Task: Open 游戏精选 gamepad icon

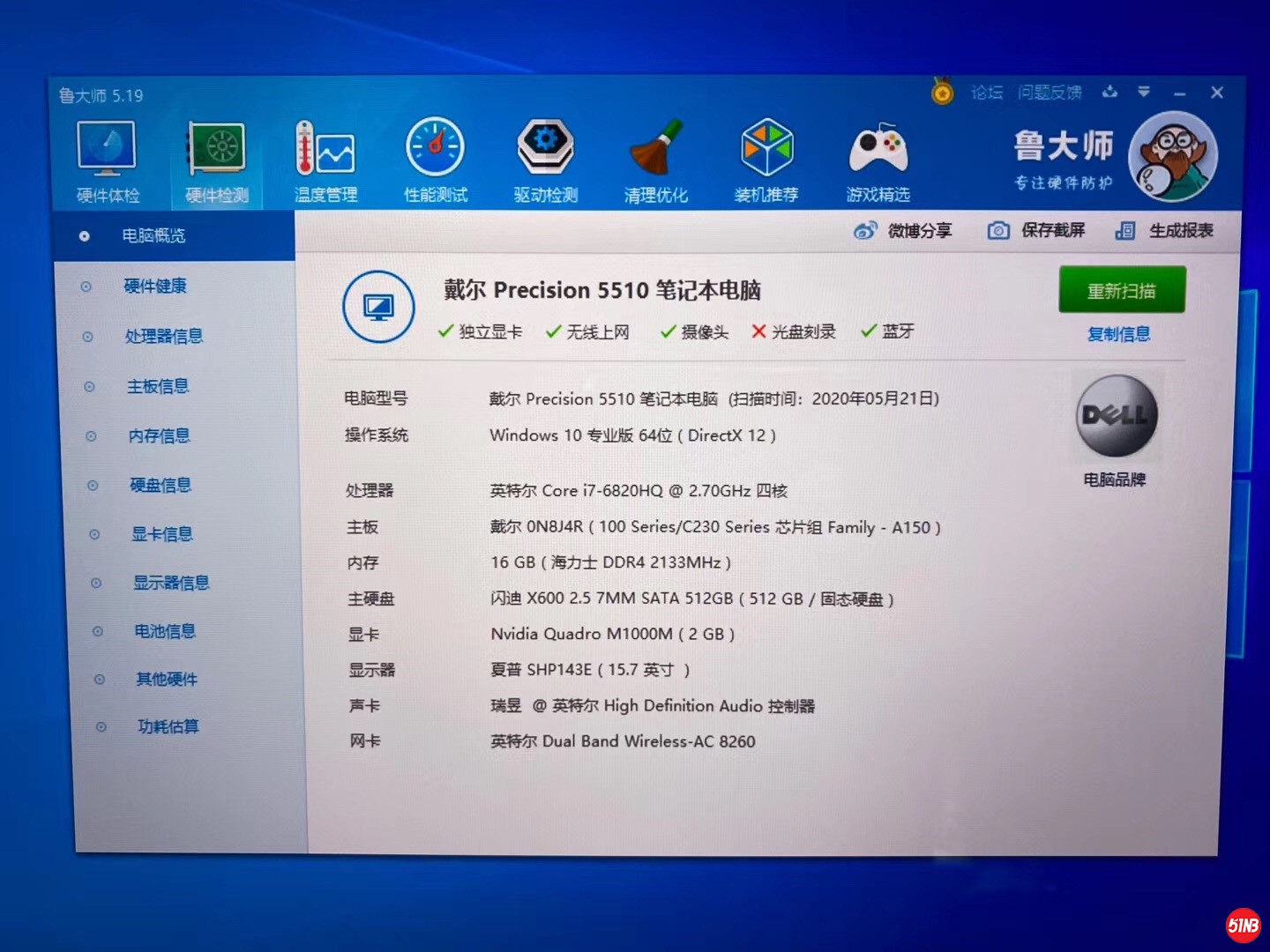Action: point(878,159)
